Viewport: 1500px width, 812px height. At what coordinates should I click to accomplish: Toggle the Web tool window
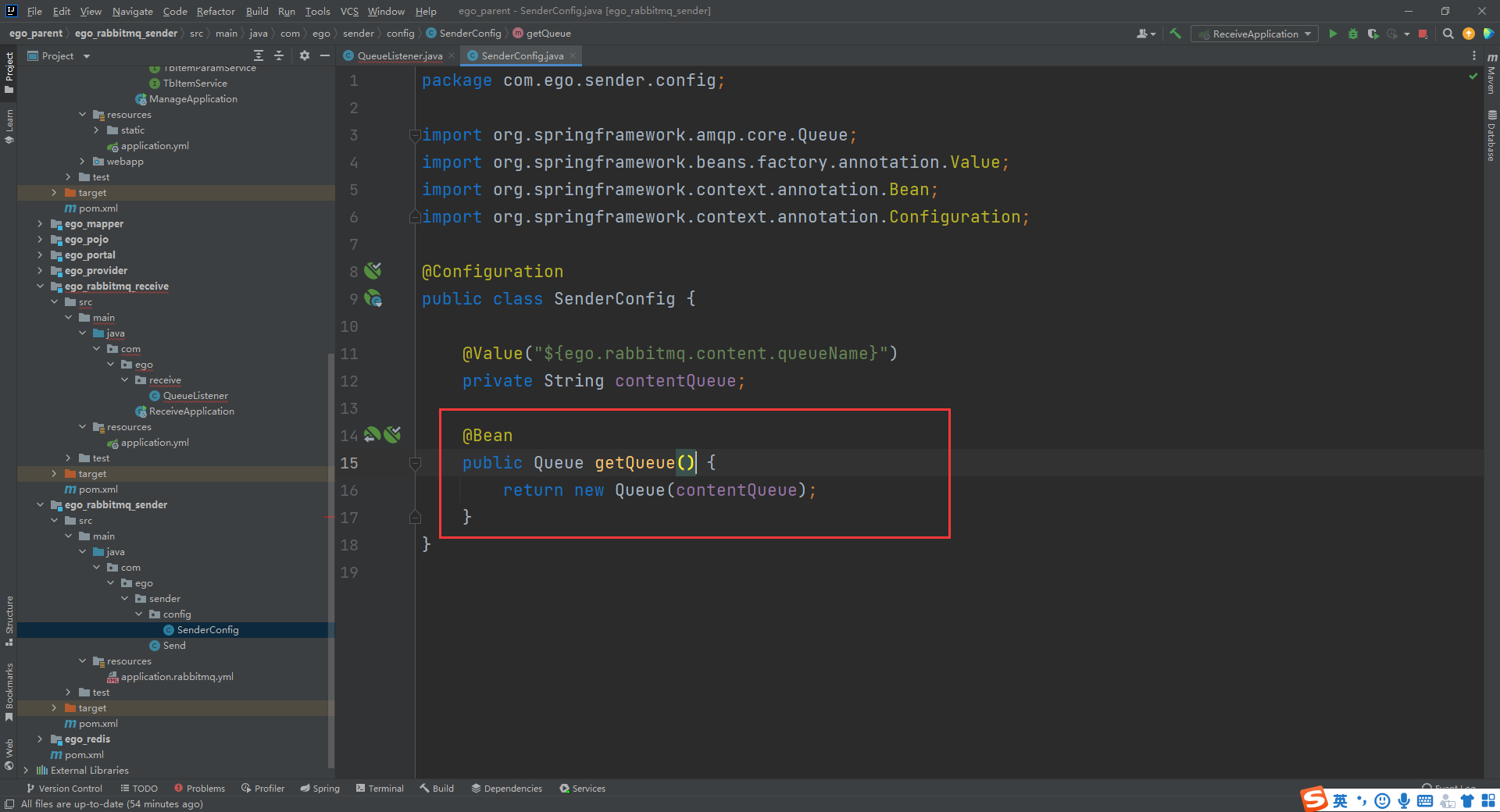tap(9, 754)
